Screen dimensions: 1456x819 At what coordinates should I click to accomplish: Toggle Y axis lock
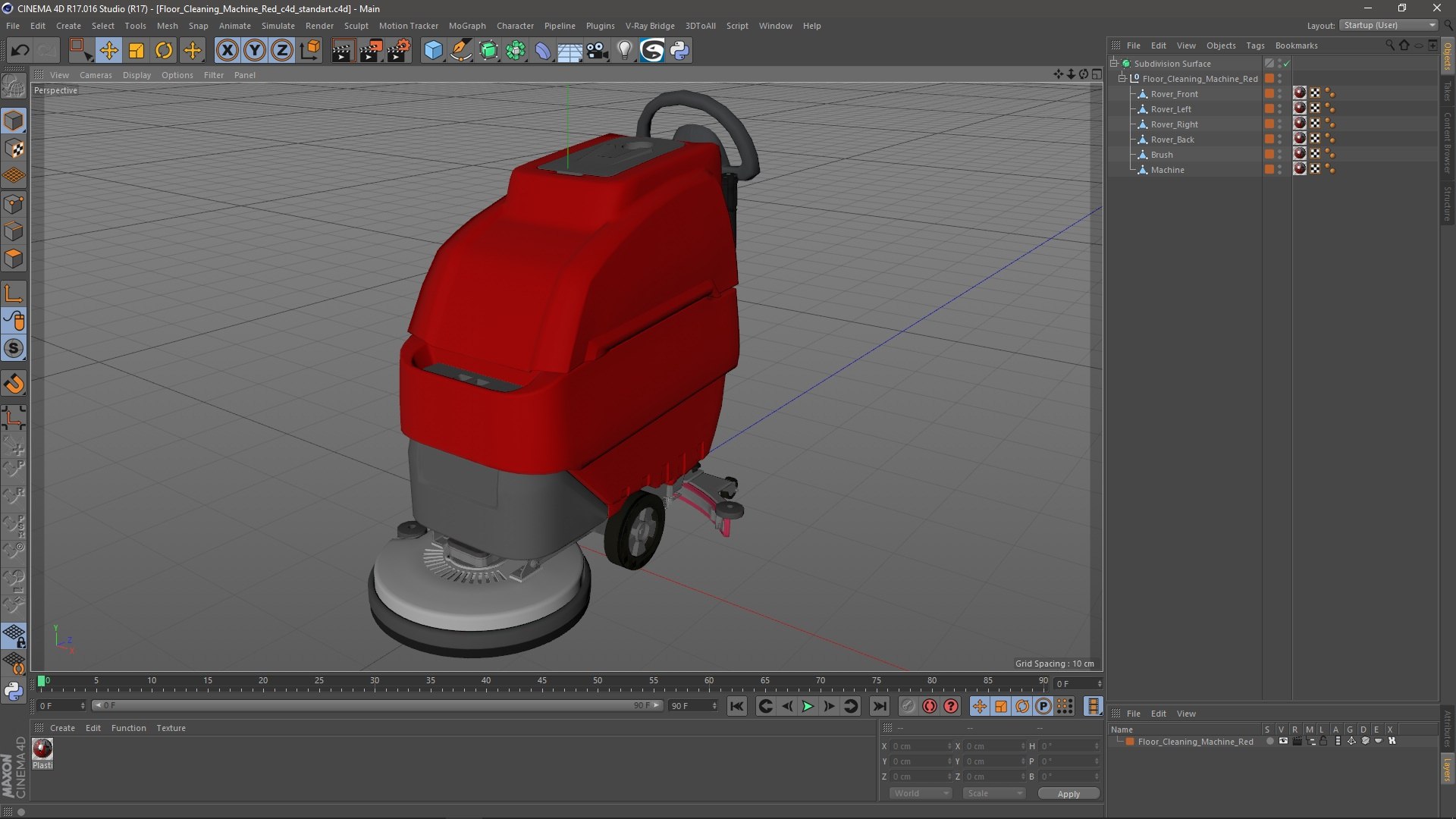point(255,50)
